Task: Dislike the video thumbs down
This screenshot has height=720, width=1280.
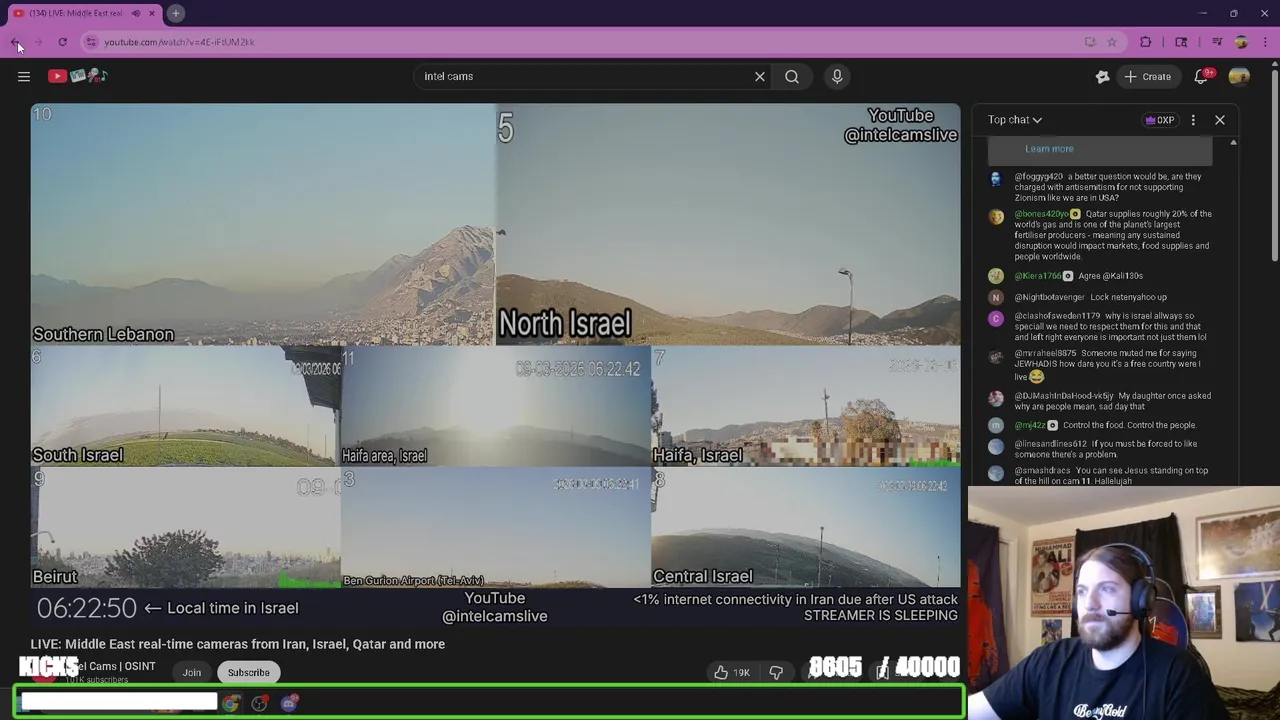Action: [776, 673]
